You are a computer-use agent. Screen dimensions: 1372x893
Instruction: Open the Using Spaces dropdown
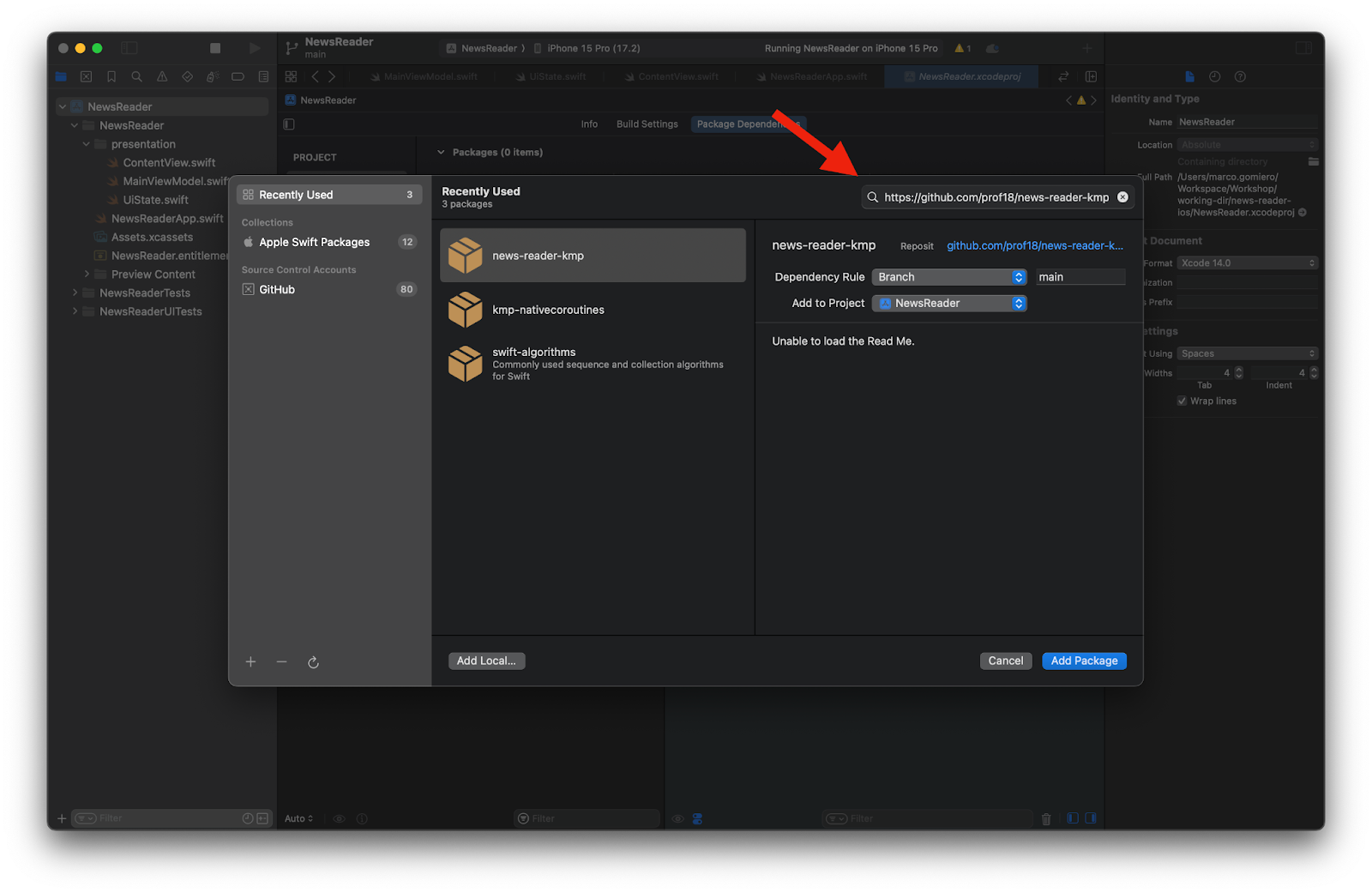(x=1247, y=353)
